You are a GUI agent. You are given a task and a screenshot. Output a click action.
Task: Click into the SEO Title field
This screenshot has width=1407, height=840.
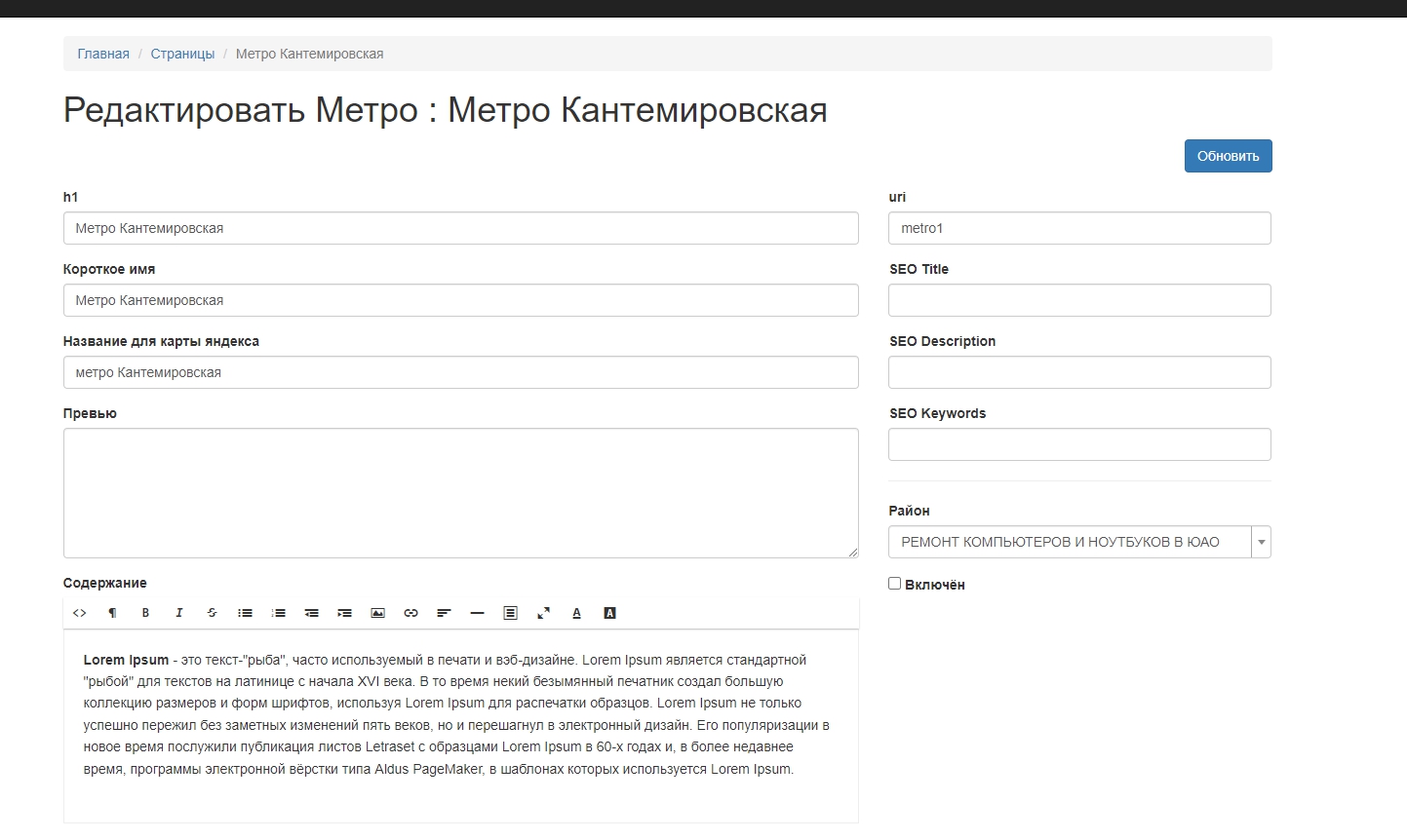(x=1079, y=300)
